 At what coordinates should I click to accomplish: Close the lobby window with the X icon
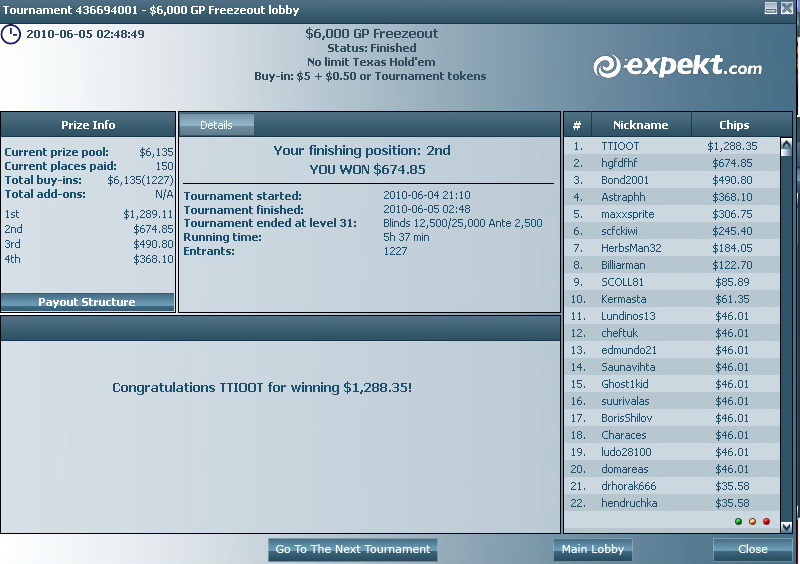(787, 8)
